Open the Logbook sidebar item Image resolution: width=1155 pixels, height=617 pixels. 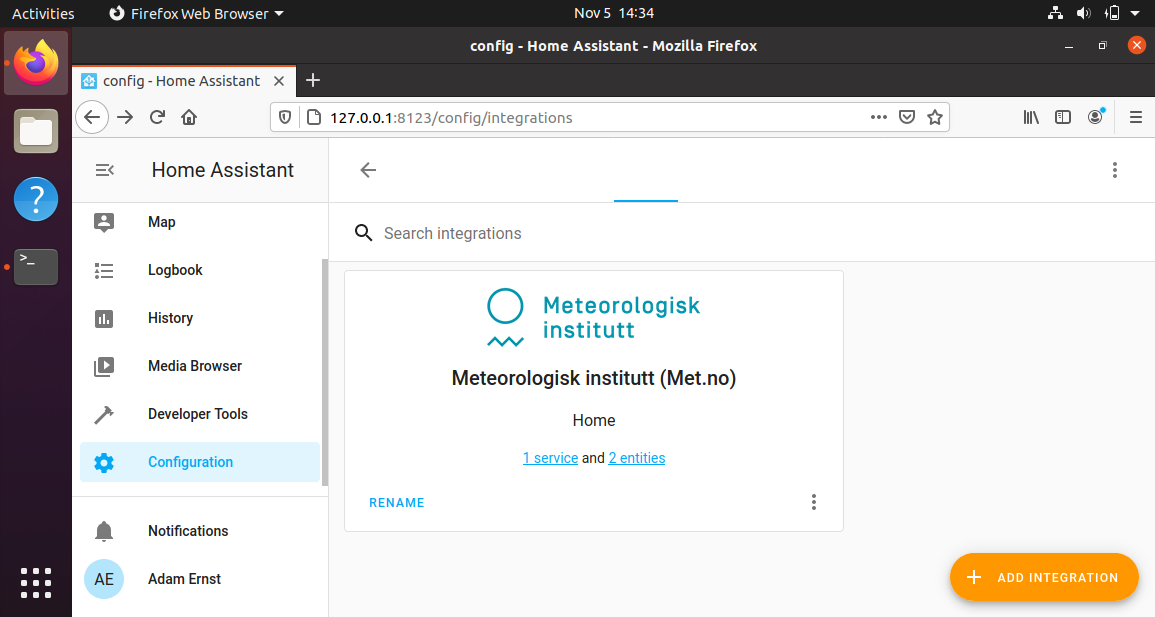click(x=200, y=270)
